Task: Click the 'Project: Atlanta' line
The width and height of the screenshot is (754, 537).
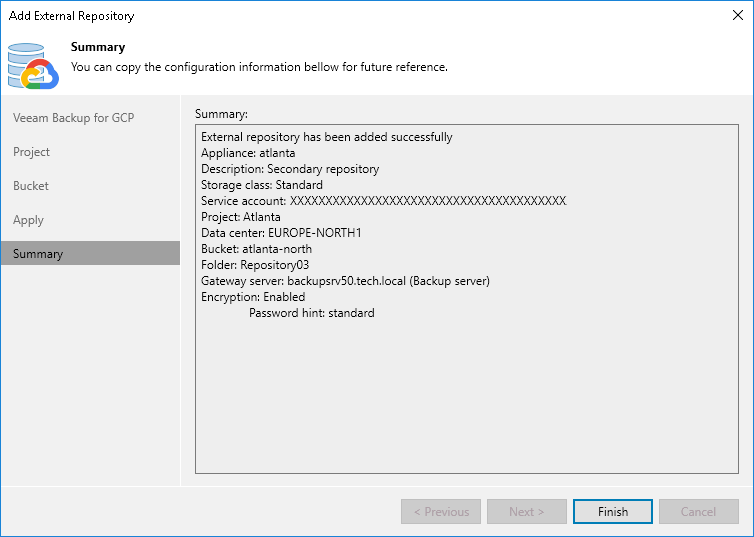Action: [x=240, y=217]
